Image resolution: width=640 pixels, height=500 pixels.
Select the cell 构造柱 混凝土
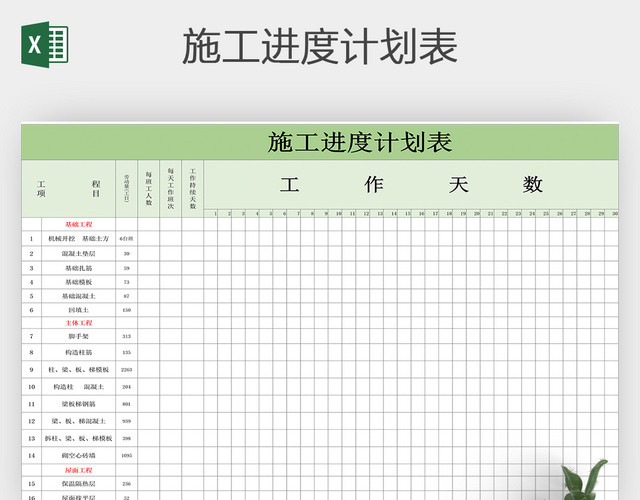point(79,387)
